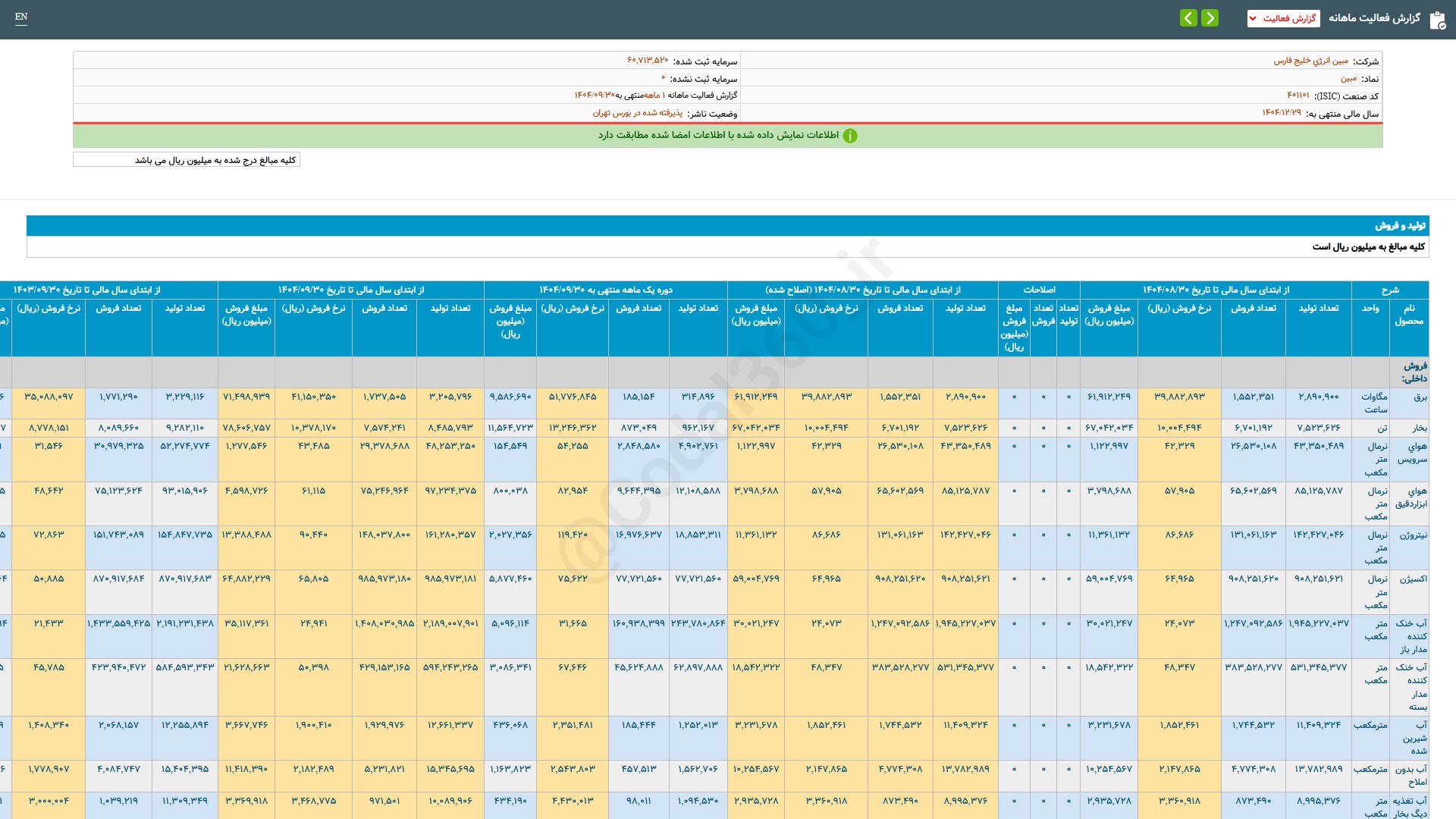
Task: Open company link مبین انرژی خلیج فارس
Action: point(1310,61)
